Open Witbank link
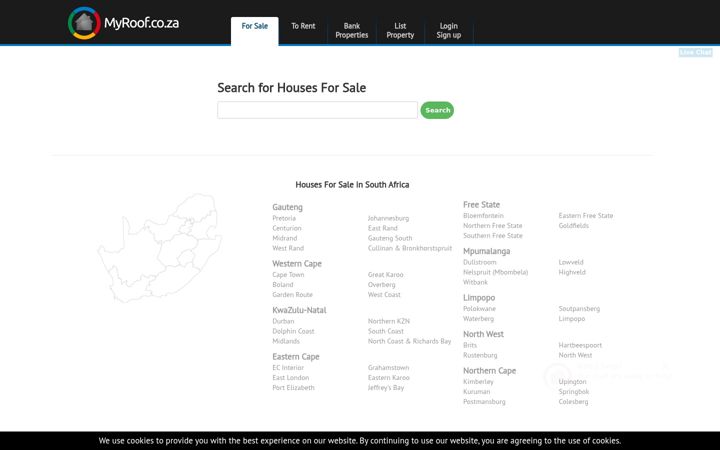The image size is (720, 450). (475, 282)
